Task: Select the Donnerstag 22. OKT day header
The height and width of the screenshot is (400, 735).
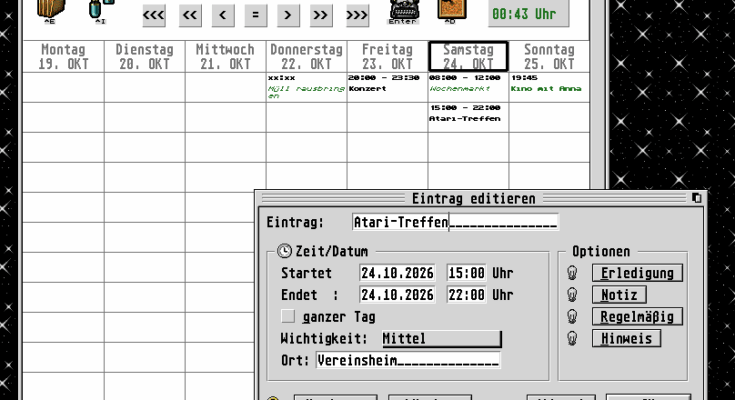Action: point(307,56)
